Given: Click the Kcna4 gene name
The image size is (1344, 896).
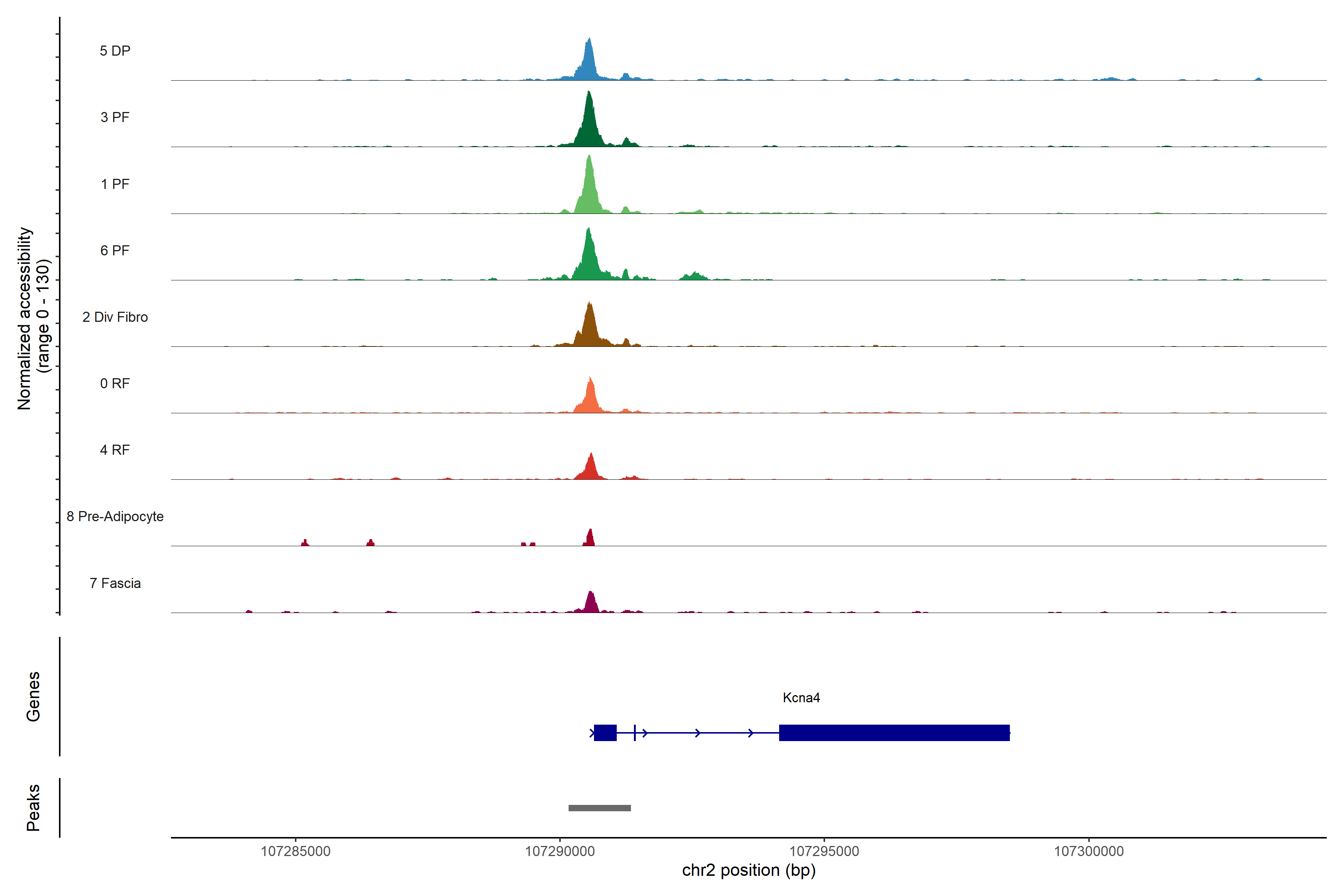Looking at the screenshot, I should coord(801,698).
